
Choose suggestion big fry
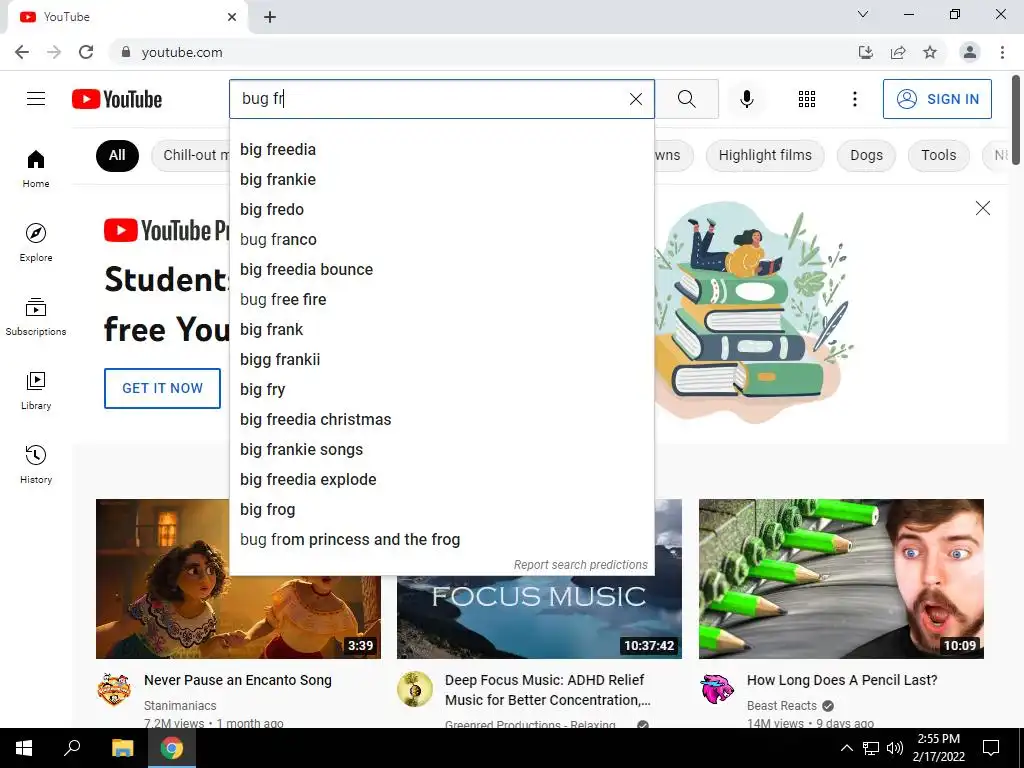point(441,390)
